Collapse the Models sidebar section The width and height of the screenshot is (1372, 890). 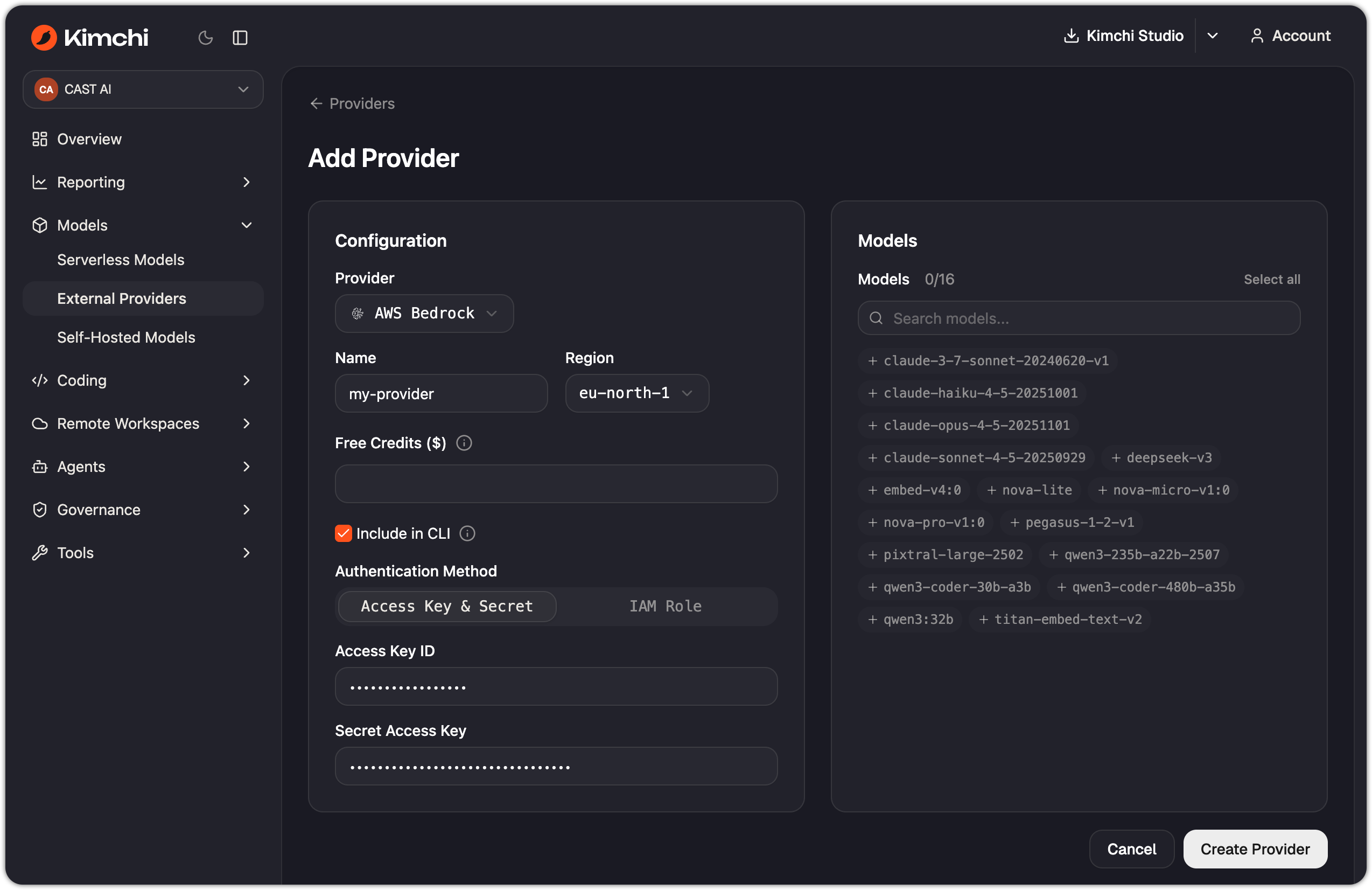point(246,225)
